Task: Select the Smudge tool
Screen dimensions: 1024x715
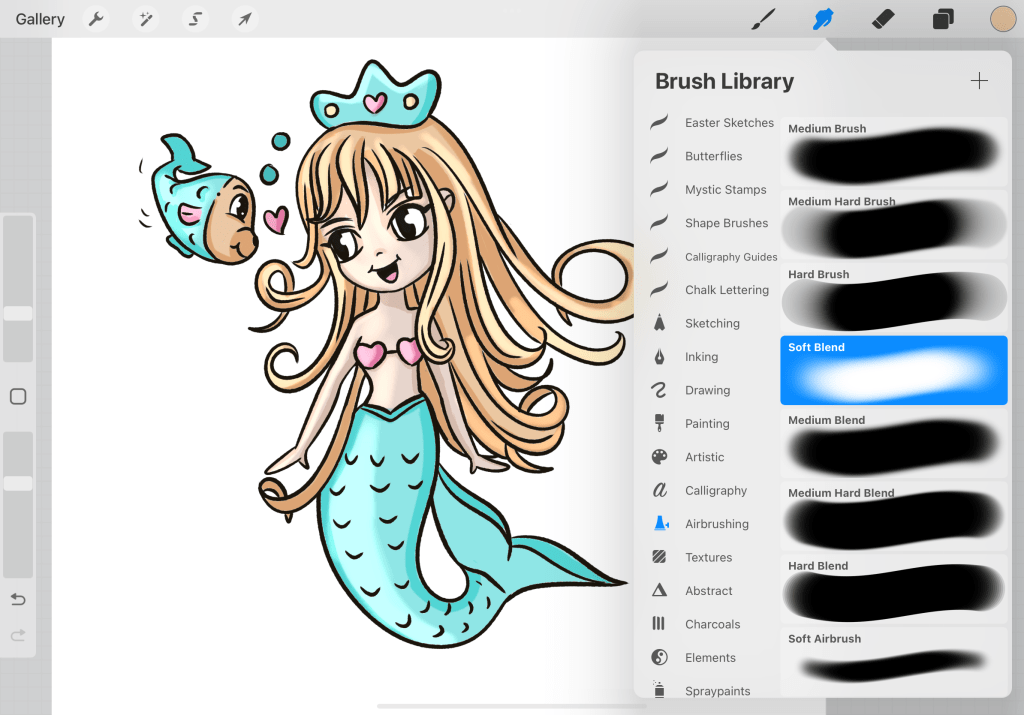Action: click(823, 19)
